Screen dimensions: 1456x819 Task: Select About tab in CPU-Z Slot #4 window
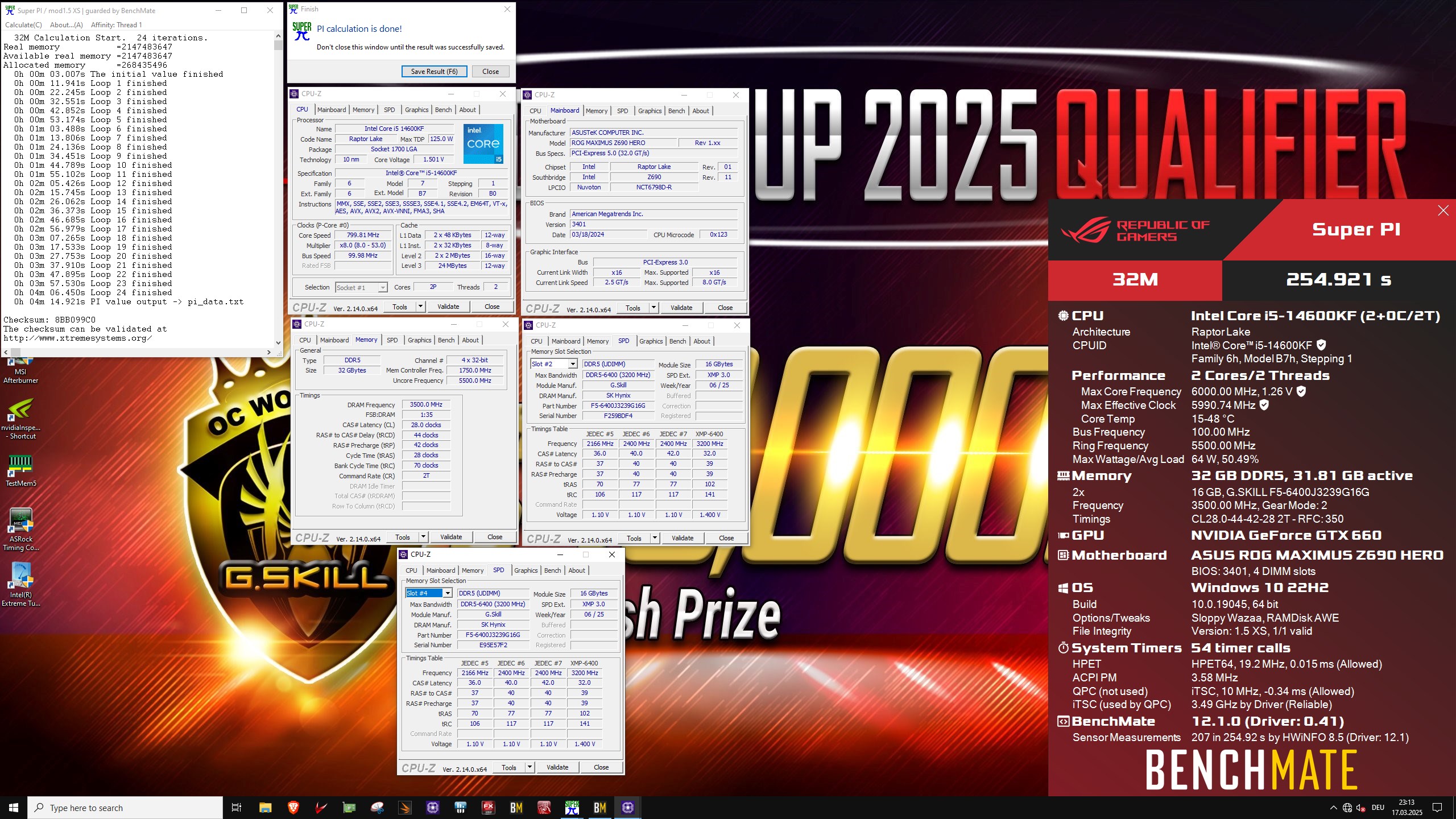(x=577, y=570)
